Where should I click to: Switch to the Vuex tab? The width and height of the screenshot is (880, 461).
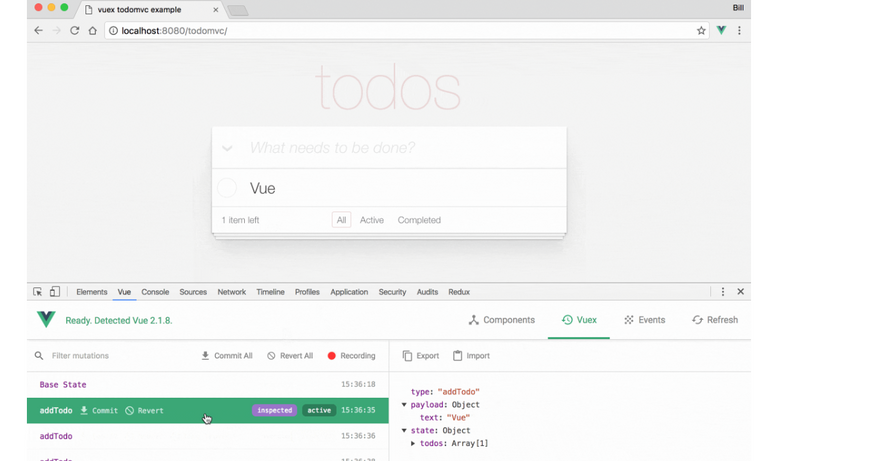click(579, 320)
